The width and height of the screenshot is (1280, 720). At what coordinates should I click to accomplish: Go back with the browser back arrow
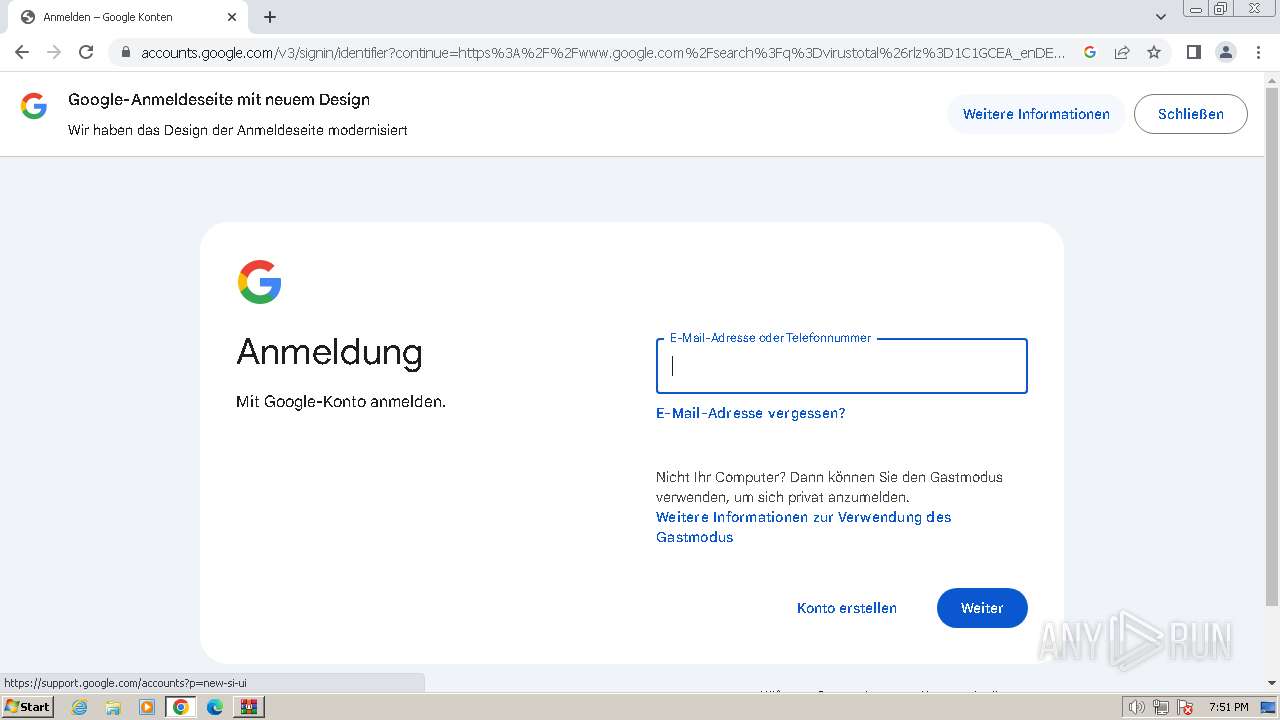click(22, 52)
